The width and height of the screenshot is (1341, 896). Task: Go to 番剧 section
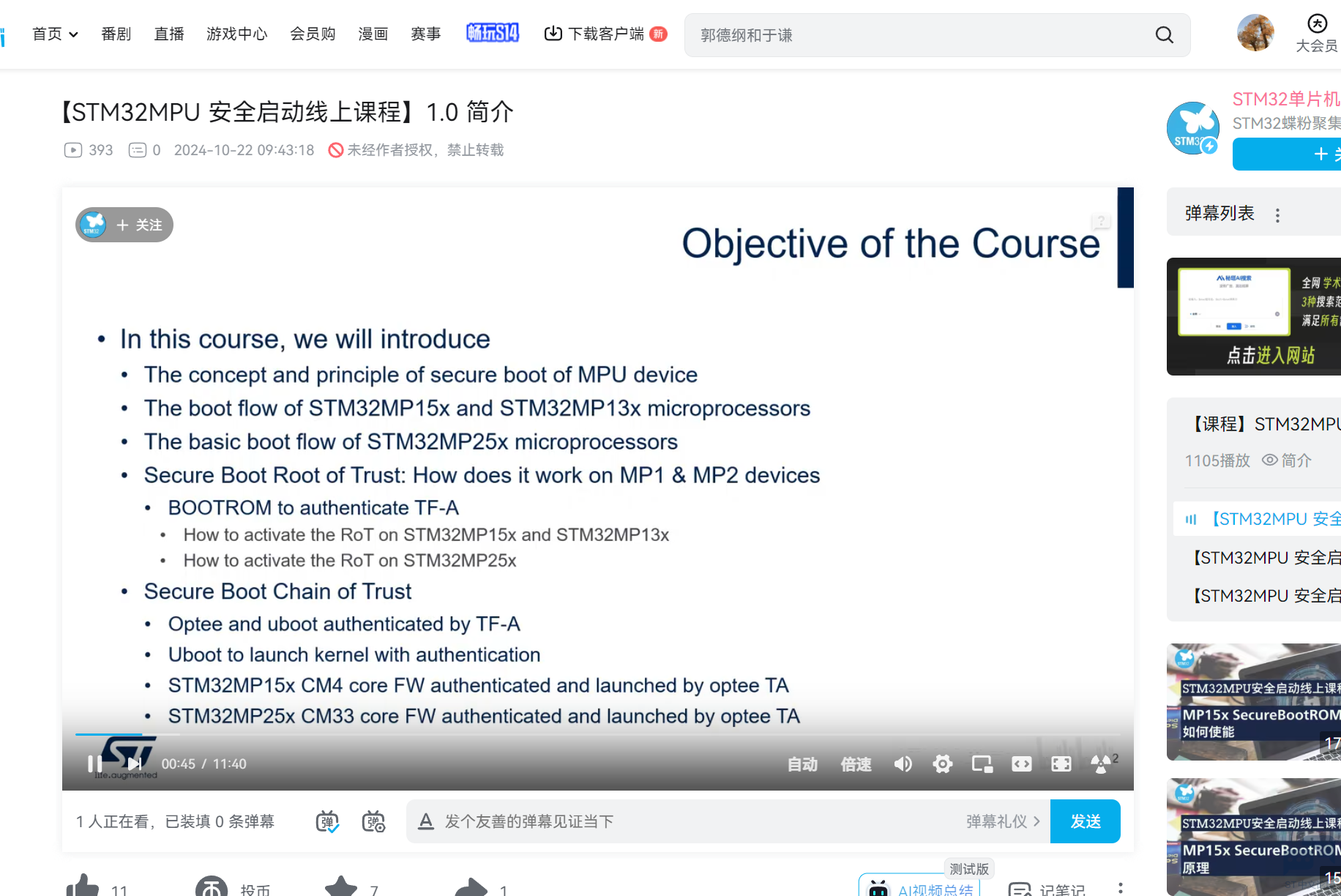[116, 34]
